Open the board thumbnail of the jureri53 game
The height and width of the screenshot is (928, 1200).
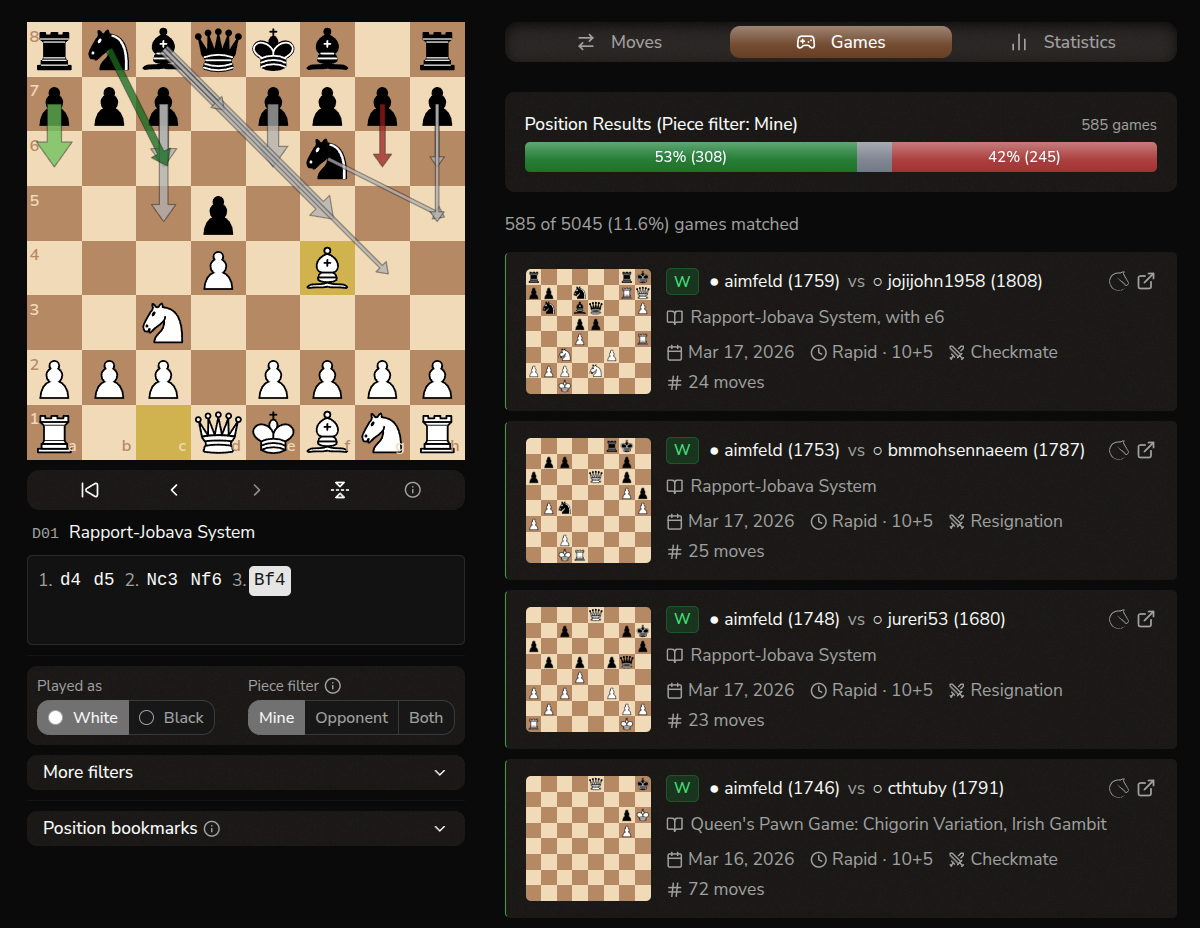click(x=588, y=669)
